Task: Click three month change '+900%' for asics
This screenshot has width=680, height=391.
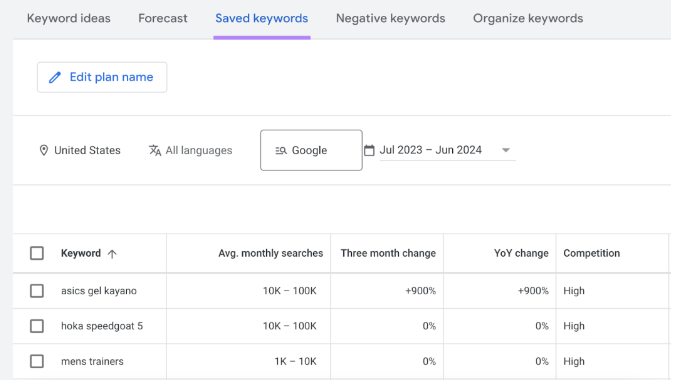Action: click(421, 291)
